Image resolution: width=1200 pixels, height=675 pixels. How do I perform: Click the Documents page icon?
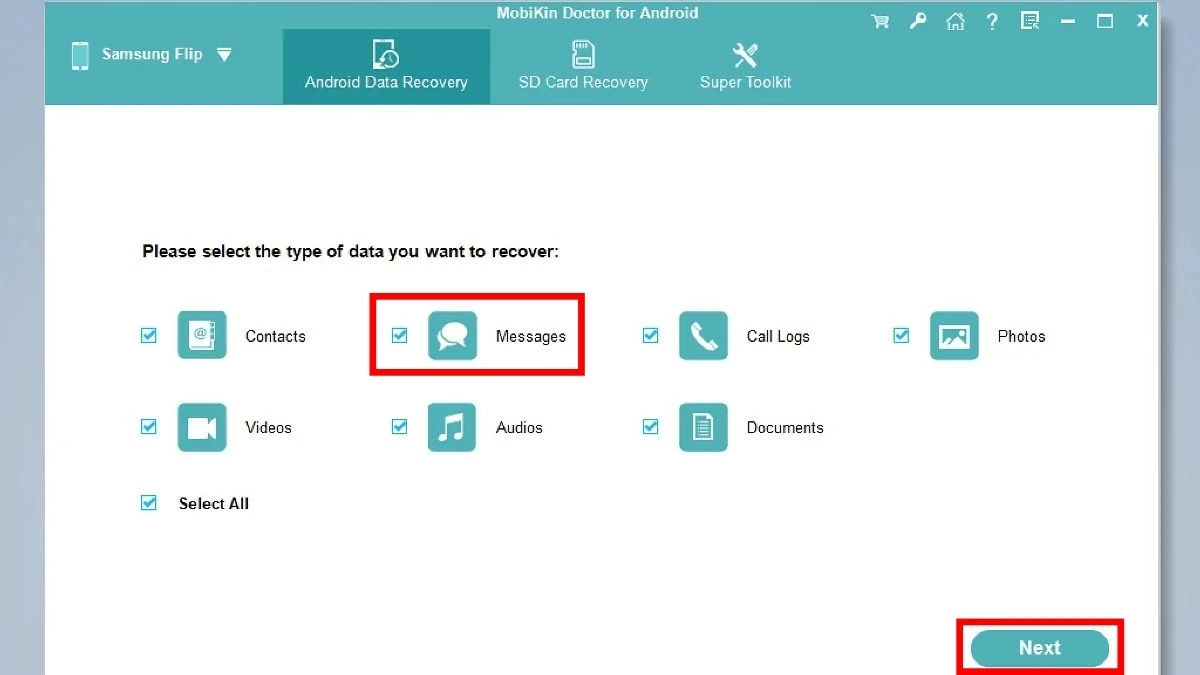[703, 427]
